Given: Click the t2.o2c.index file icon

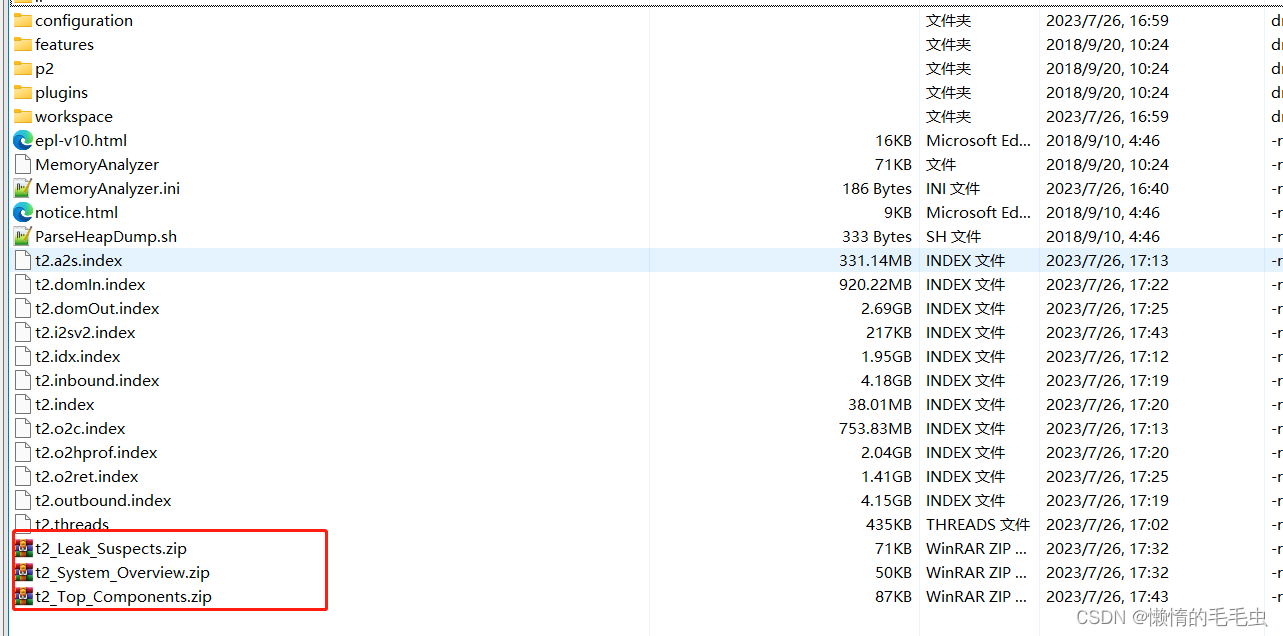Looking at the screenshot, I should 22,428.
